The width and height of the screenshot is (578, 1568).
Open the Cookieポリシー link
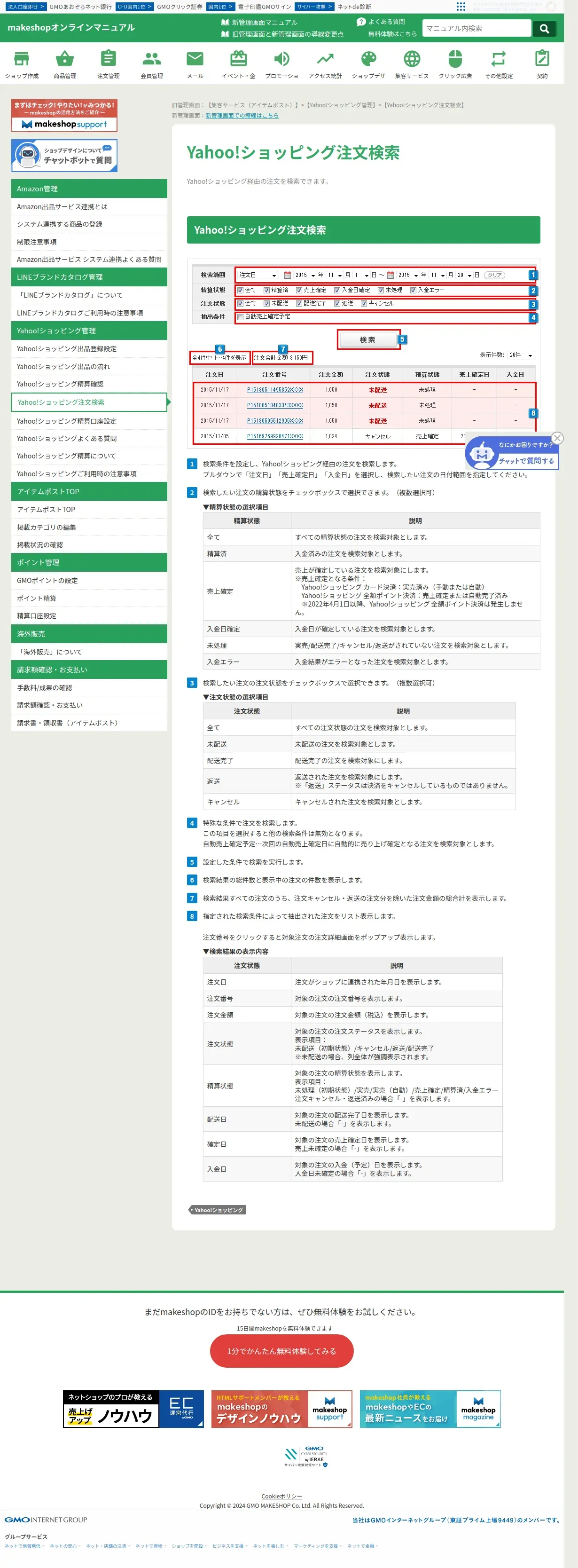pyautogui.click(x=281, y=1496)
